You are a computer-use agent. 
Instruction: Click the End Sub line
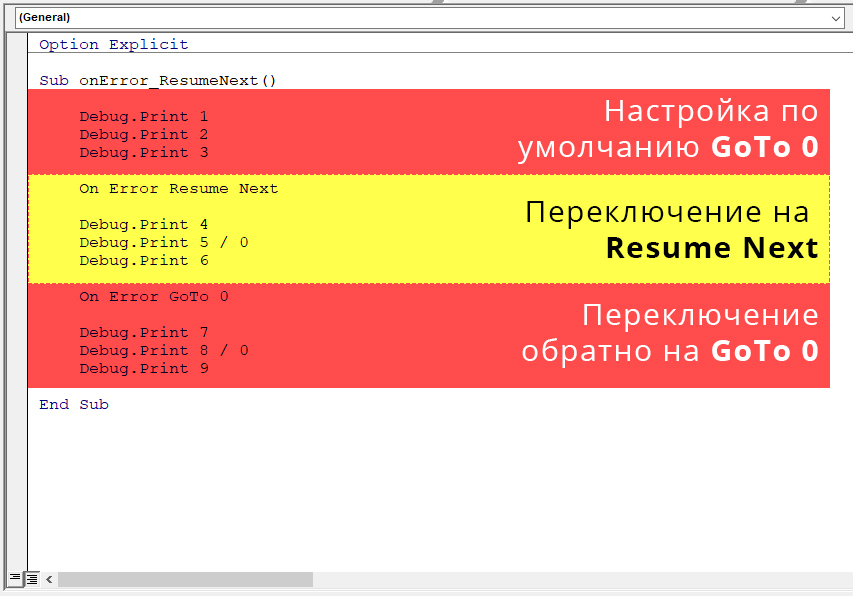[x=74, y=405]
